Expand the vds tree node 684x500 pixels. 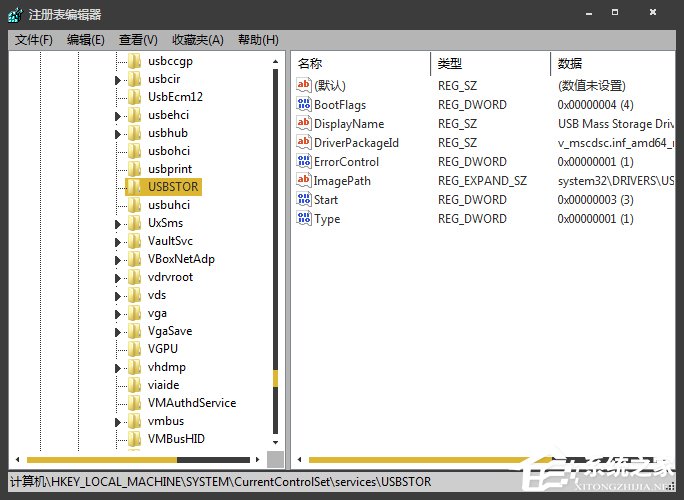[x=117, y=296]
